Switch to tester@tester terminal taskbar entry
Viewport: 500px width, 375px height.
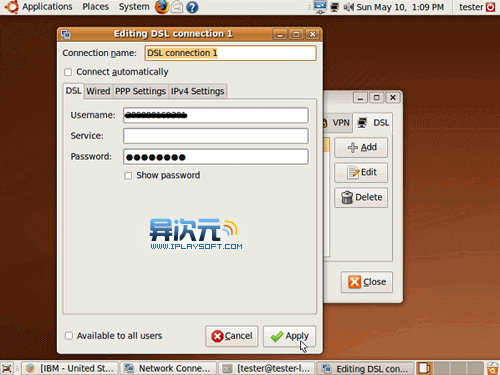(267, 368)
